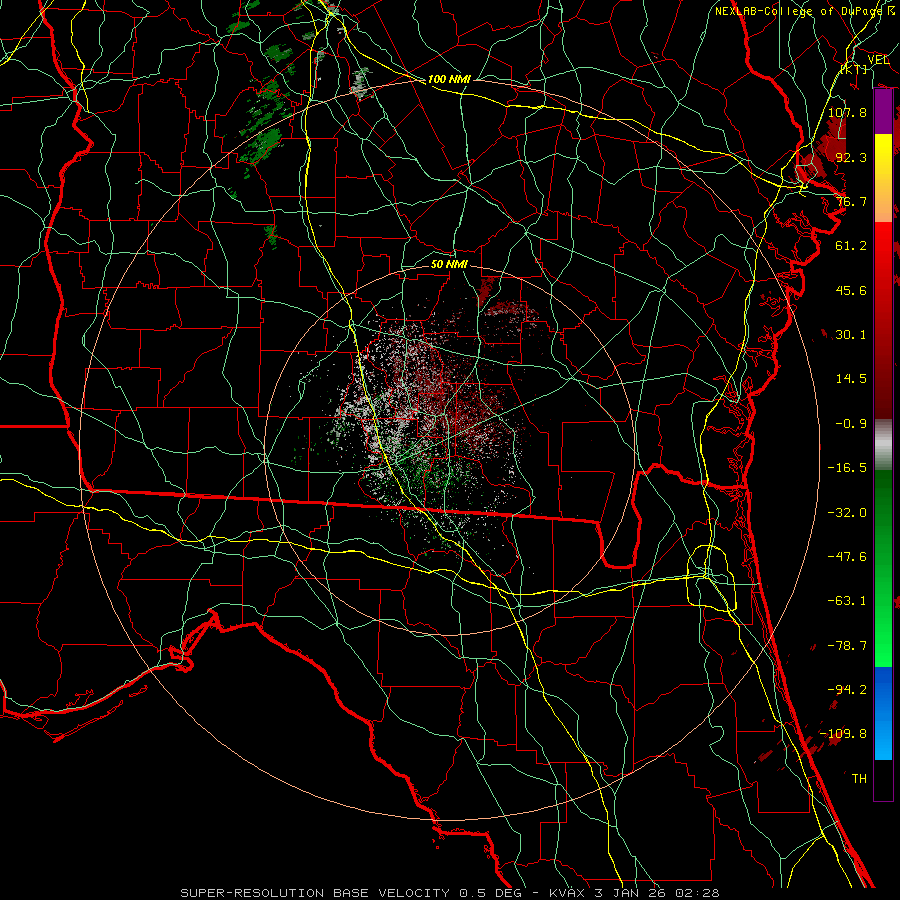The width and height of the screenshot is (900, 900).
Task: Click the VEL legend title
Action: click(878, 60)
